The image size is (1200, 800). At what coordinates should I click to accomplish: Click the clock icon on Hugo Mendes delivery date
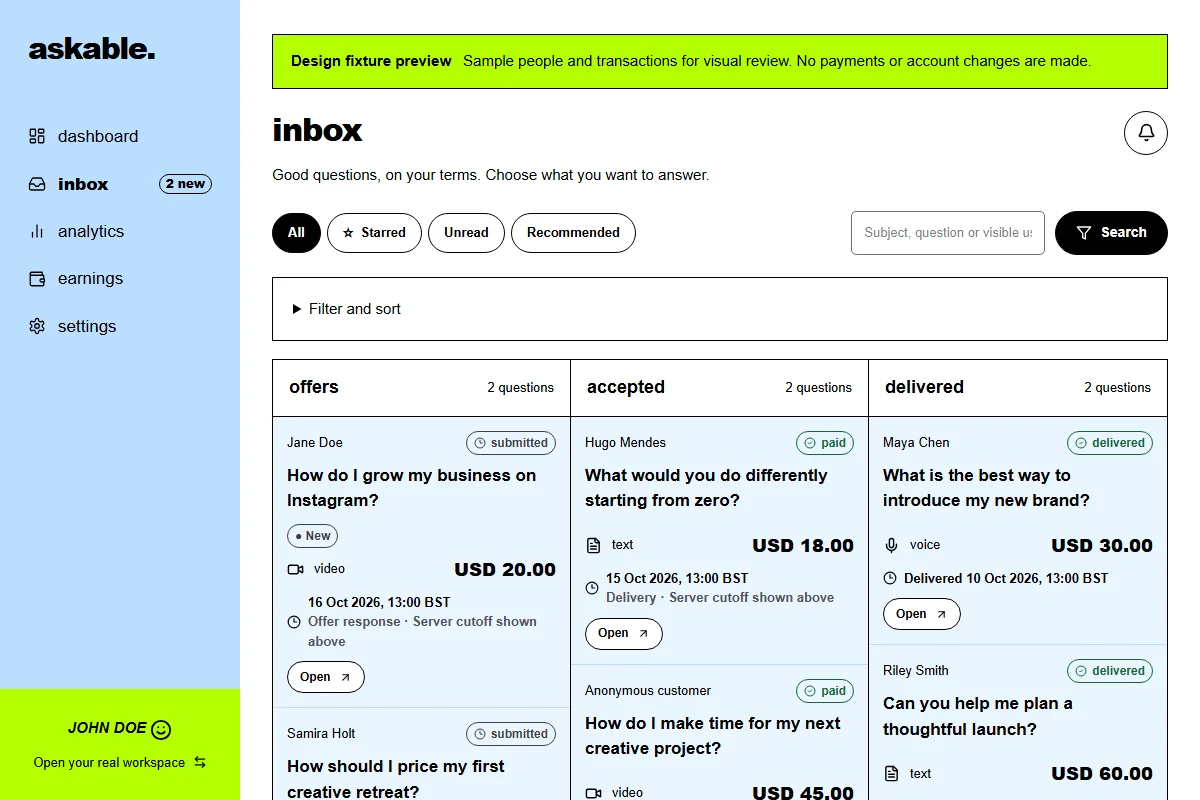click(x=592, y=588)
